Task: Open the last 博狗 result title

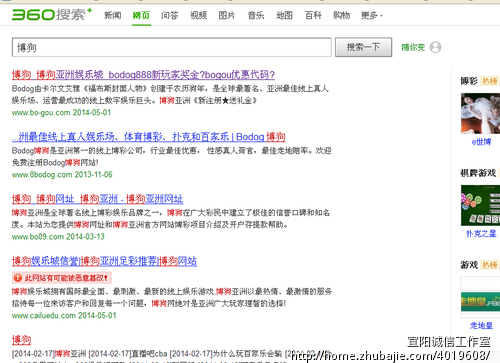Action: (x=22, y=340)
